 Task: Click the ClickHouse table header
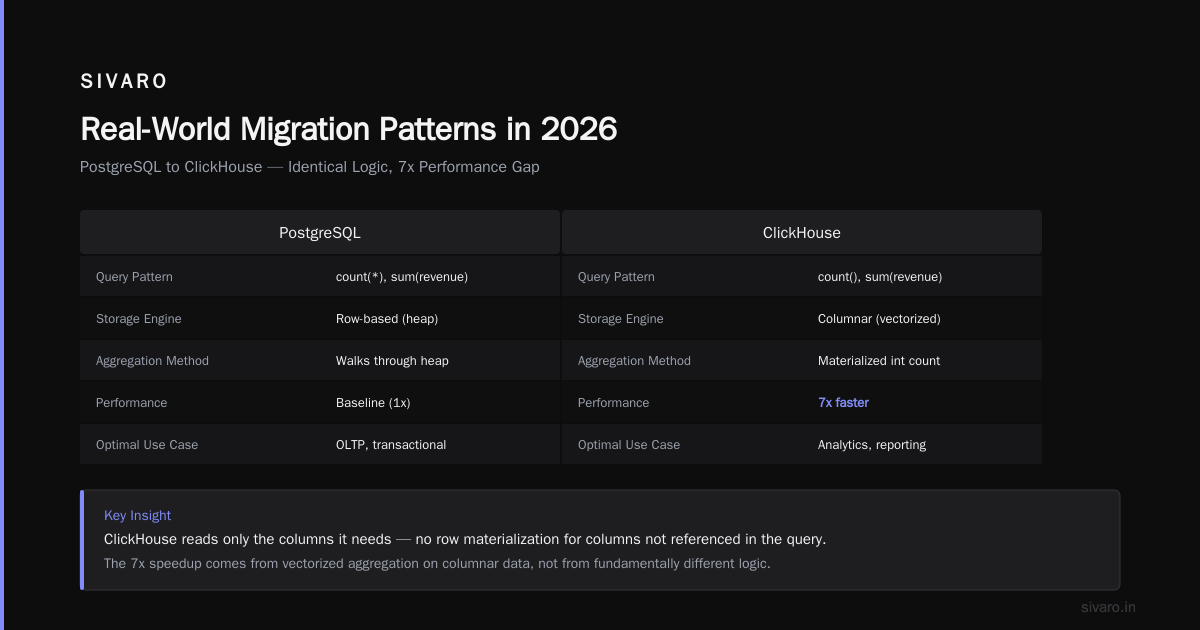(802, 232)
